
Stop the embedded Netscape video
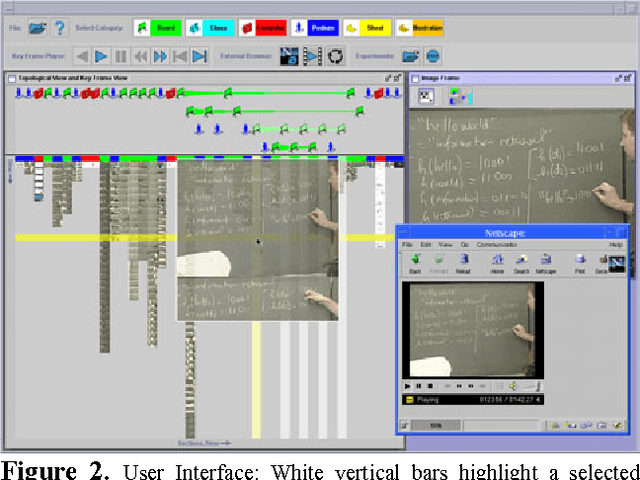point(430,386)
